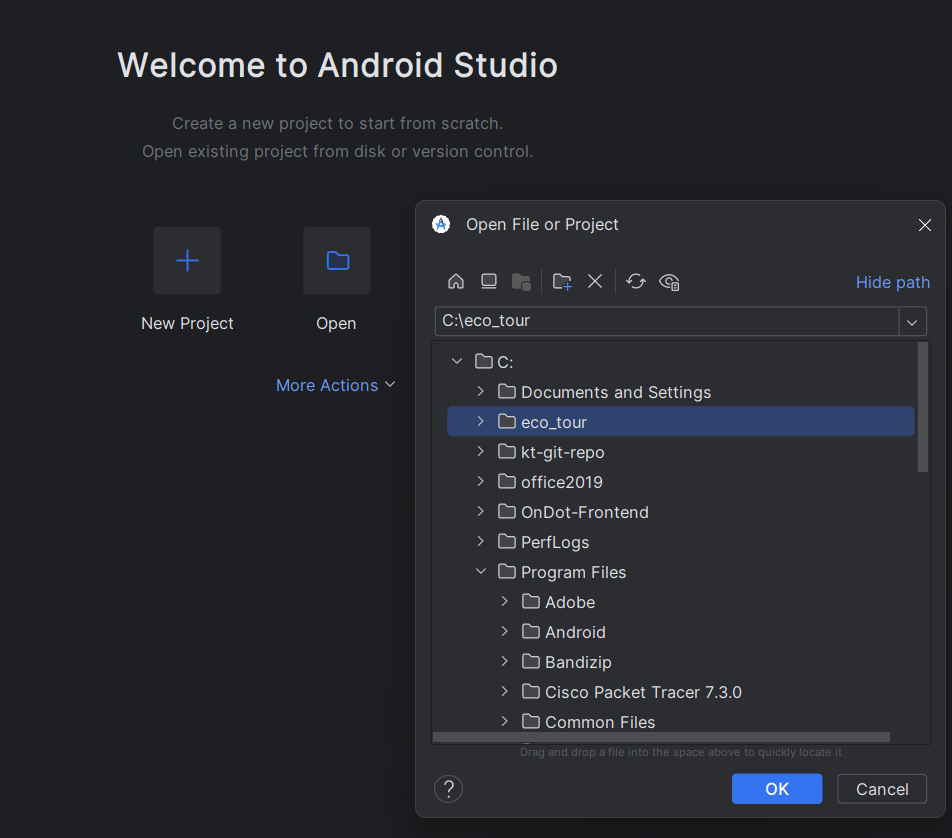Go to home directory icon
This screenshot has height=838, width=952.
(x=455, y=281)
